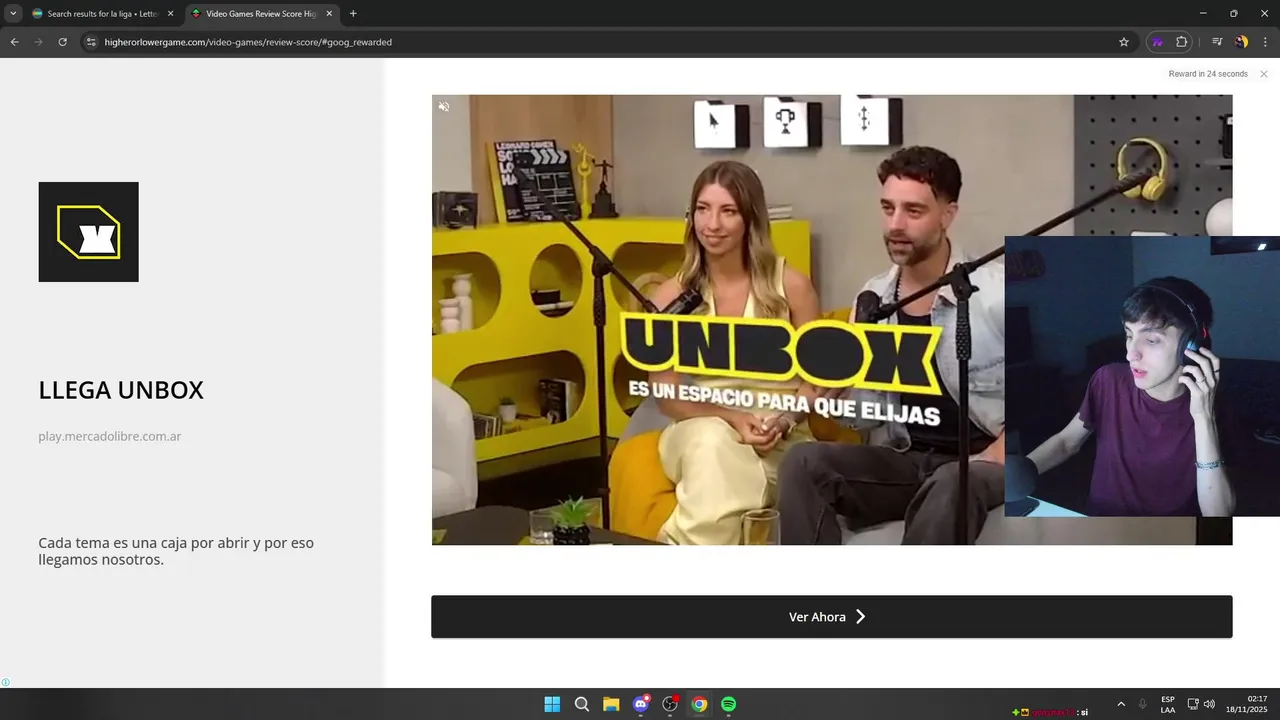Click the Ver Ahora button
The width and height of the screenshot is (1280, 720).
[832, 617]
